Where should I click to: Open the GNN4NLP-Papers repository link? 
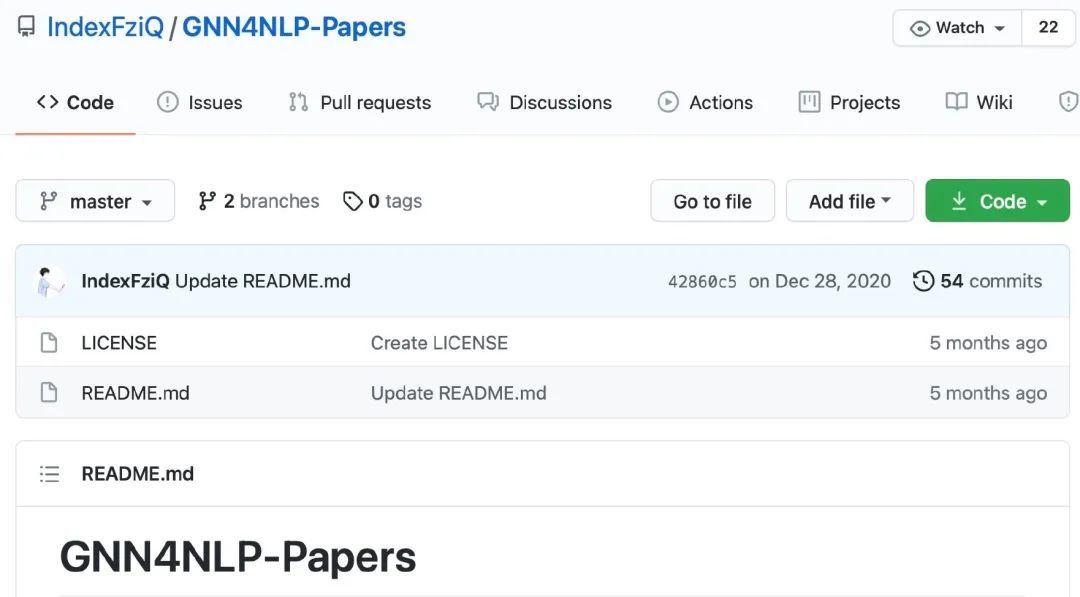click(x=294, y=27)
